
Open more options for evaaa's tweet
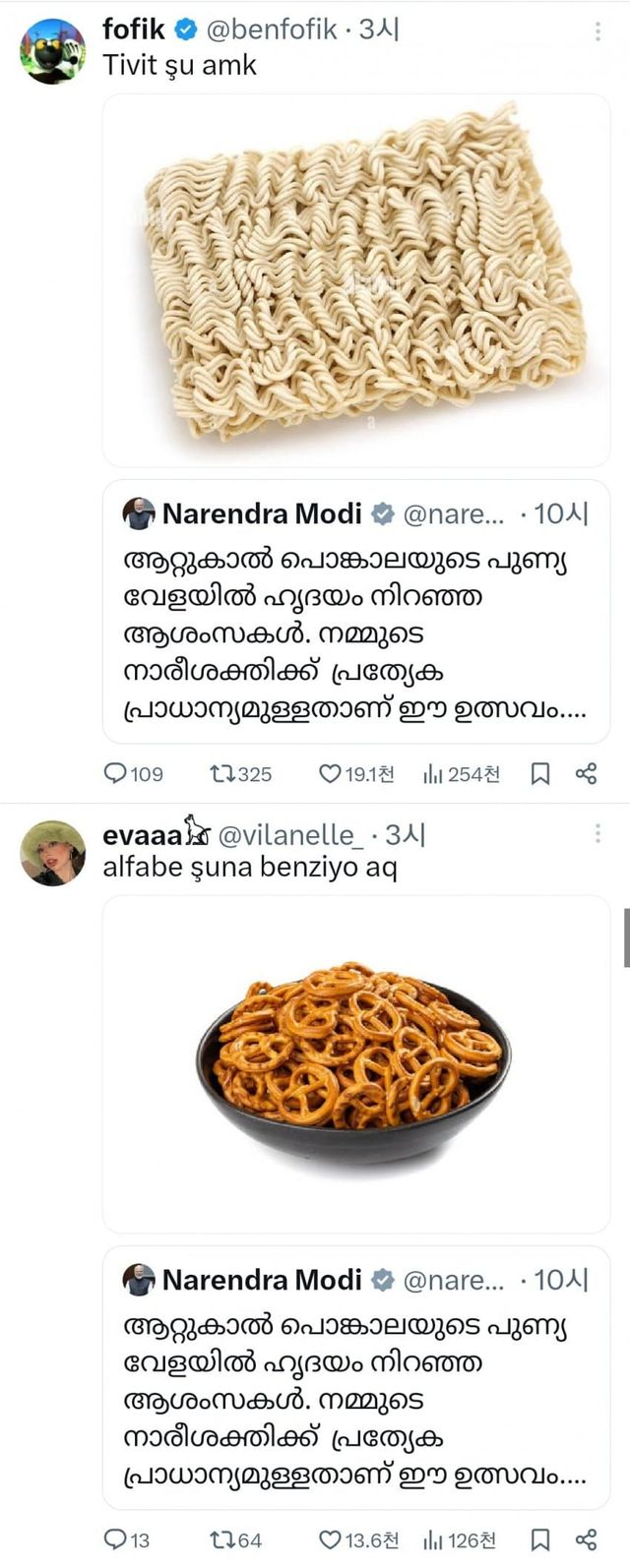click(597, 834)
